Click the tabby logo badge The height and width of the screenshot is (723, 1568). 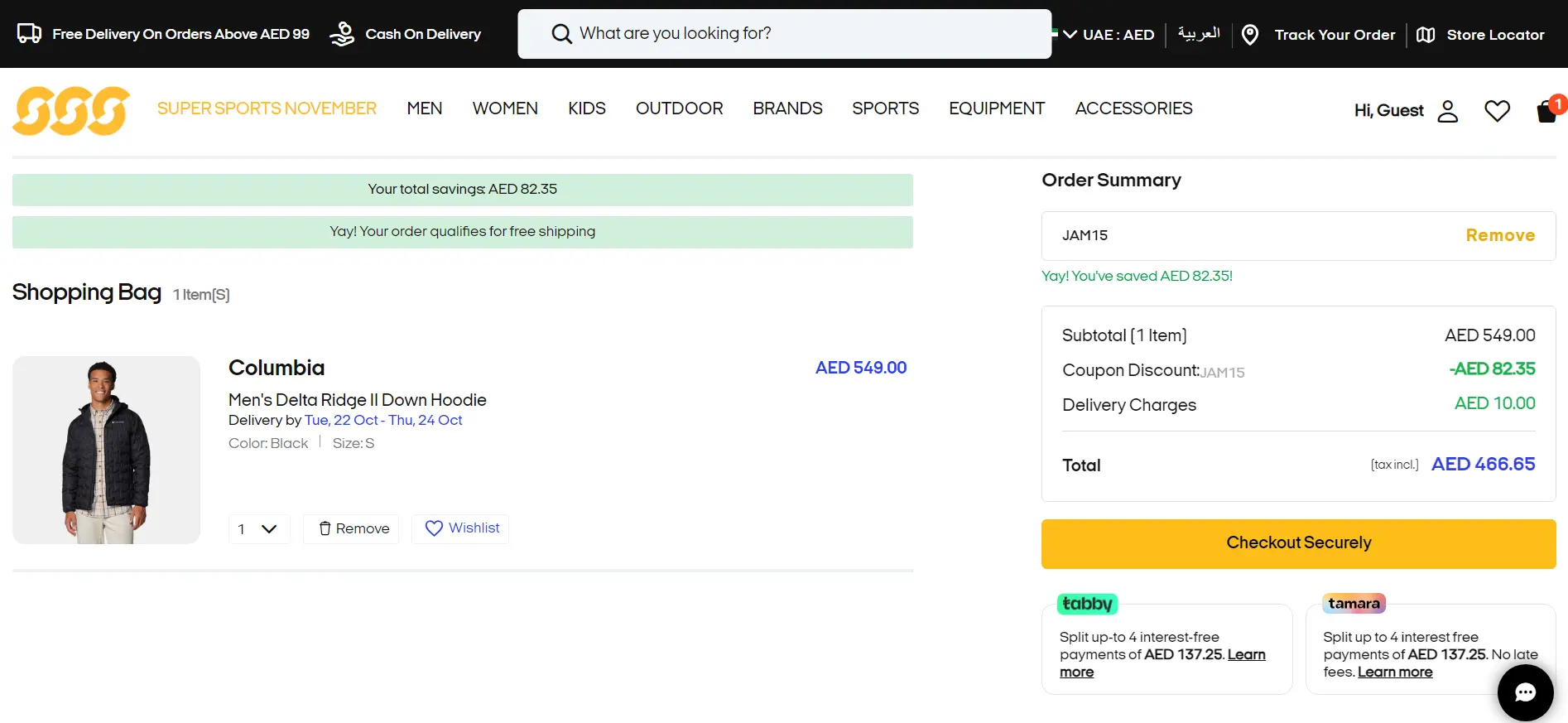(1087, 604)
